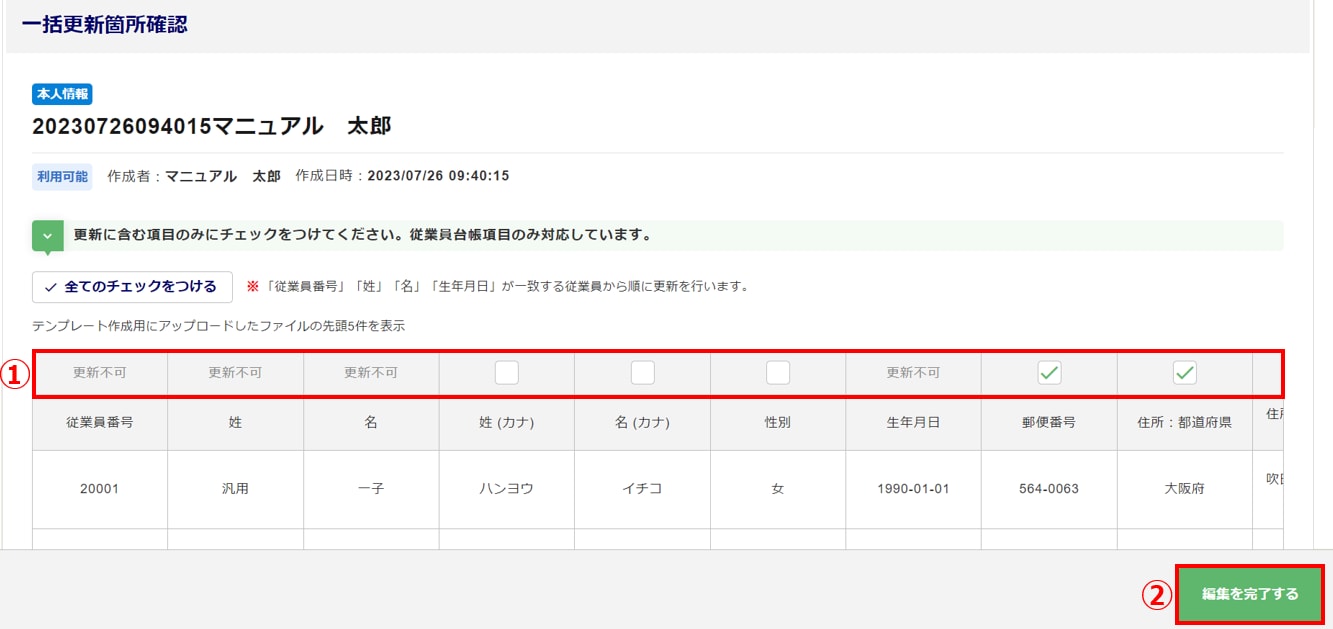Click the 更新不可 label above 生年月日
1333x629 pixels.
(x=913, y=372)
